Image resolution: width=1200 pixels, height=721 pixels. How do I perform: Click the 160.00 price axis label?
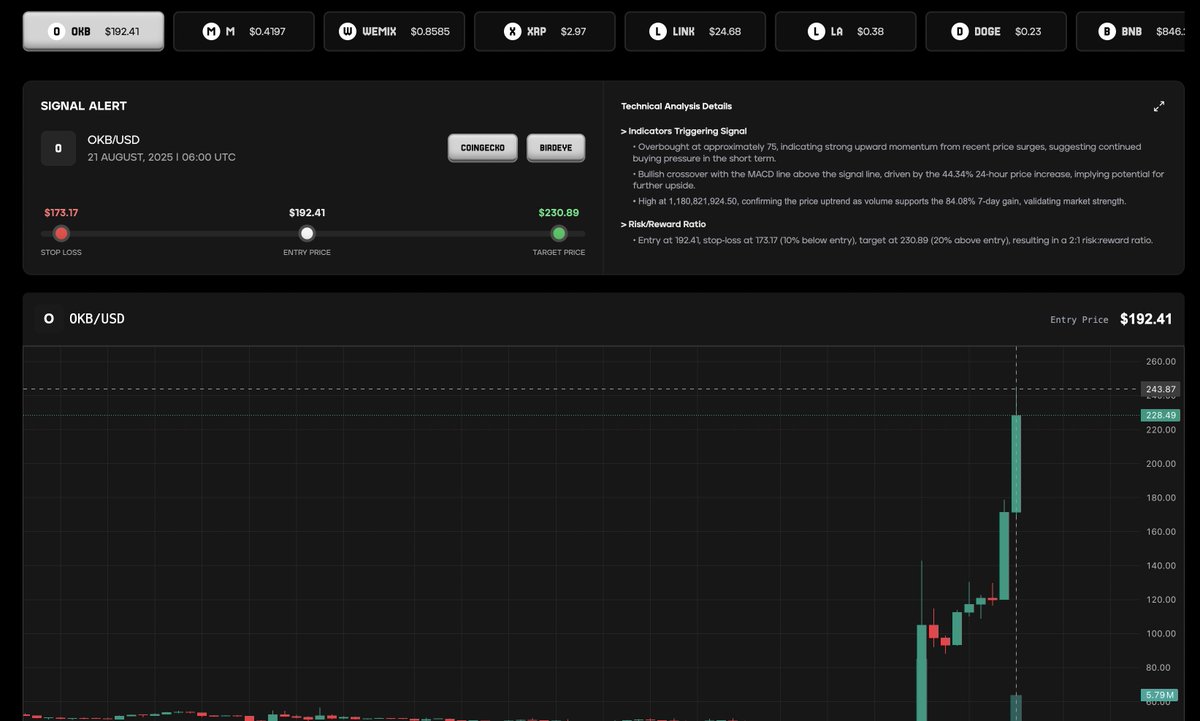click(1161, 532)
